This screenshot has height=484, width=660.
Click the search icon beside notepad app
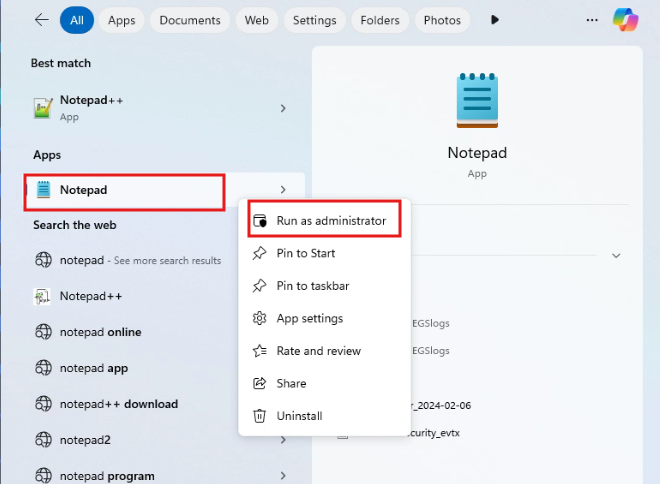click(43, 368)
